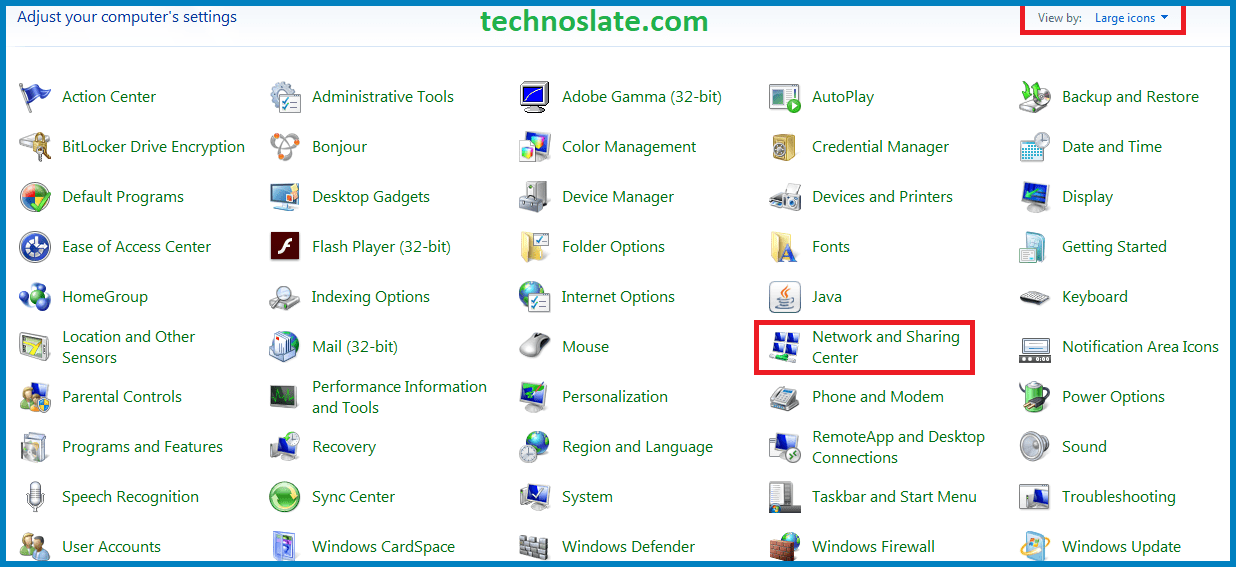Click the View by dropdown arrow
The width and height of the screenshot is (1236, 567).
[1164, 18]
